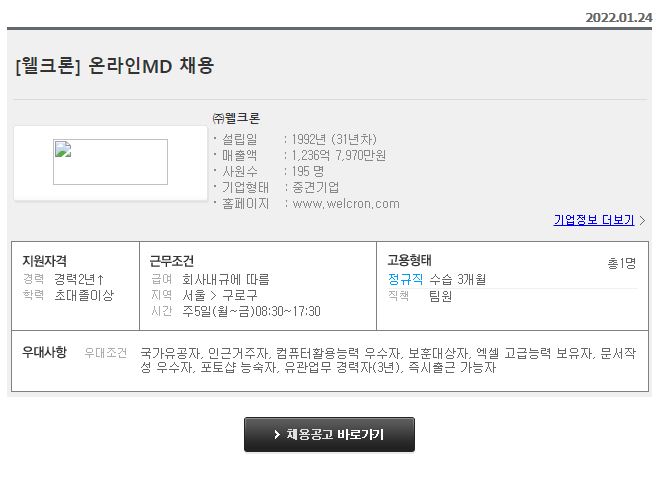Click the salary text 회사내규에 따름
Screen dimensions: 658x487
(x=226, y=279)
